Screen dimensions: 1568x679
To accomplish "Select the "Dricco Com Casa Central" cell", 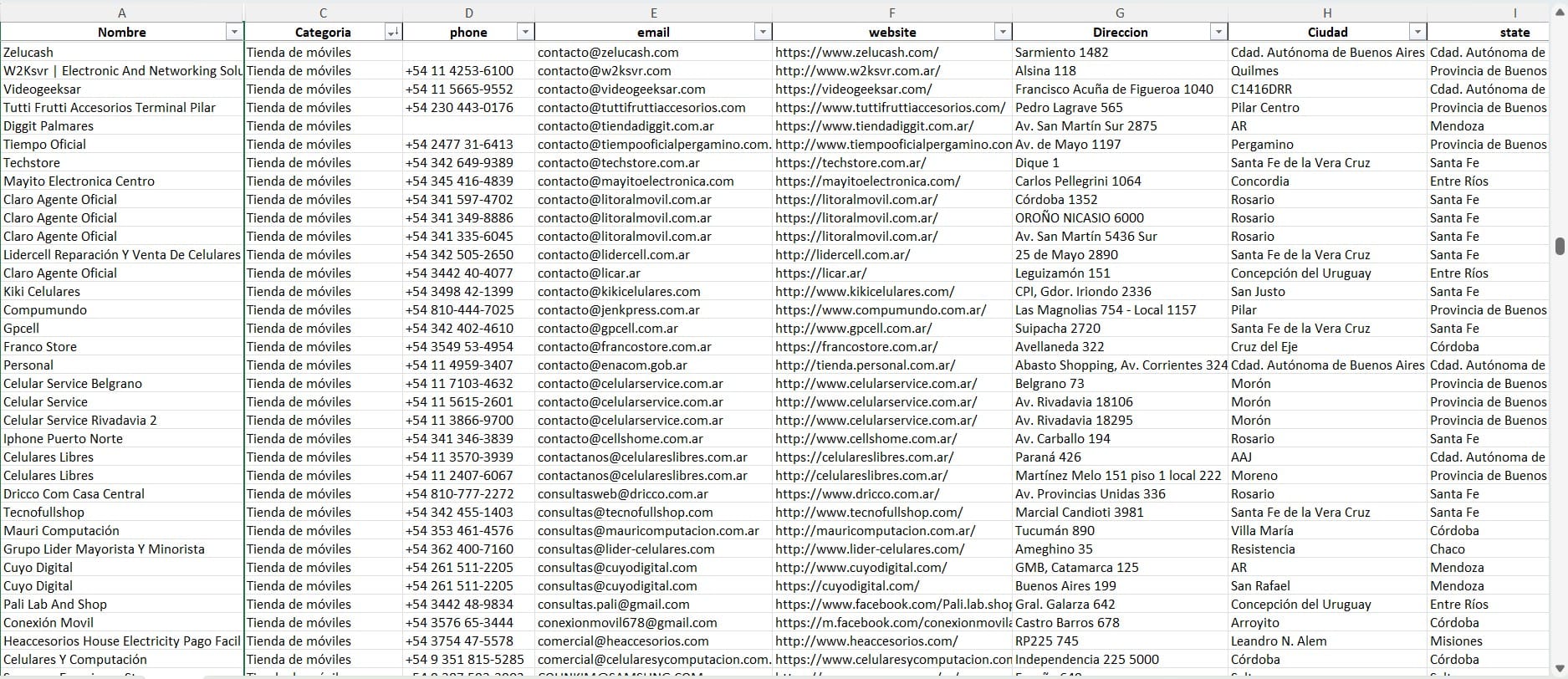I will coord(122,493).
